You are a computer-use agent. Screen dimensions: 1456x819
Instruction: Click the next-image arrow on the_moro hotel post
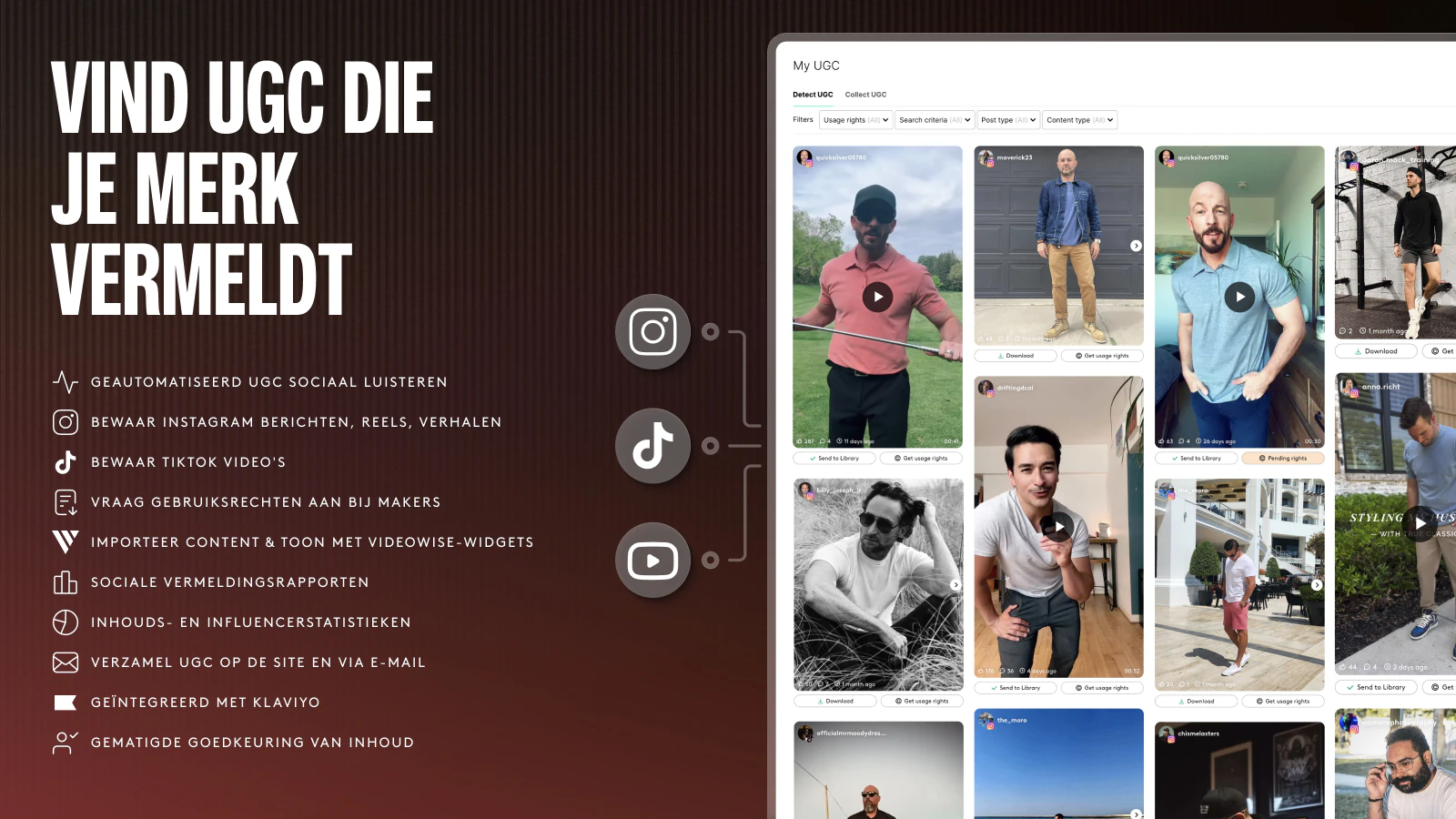click(1317, 585)
